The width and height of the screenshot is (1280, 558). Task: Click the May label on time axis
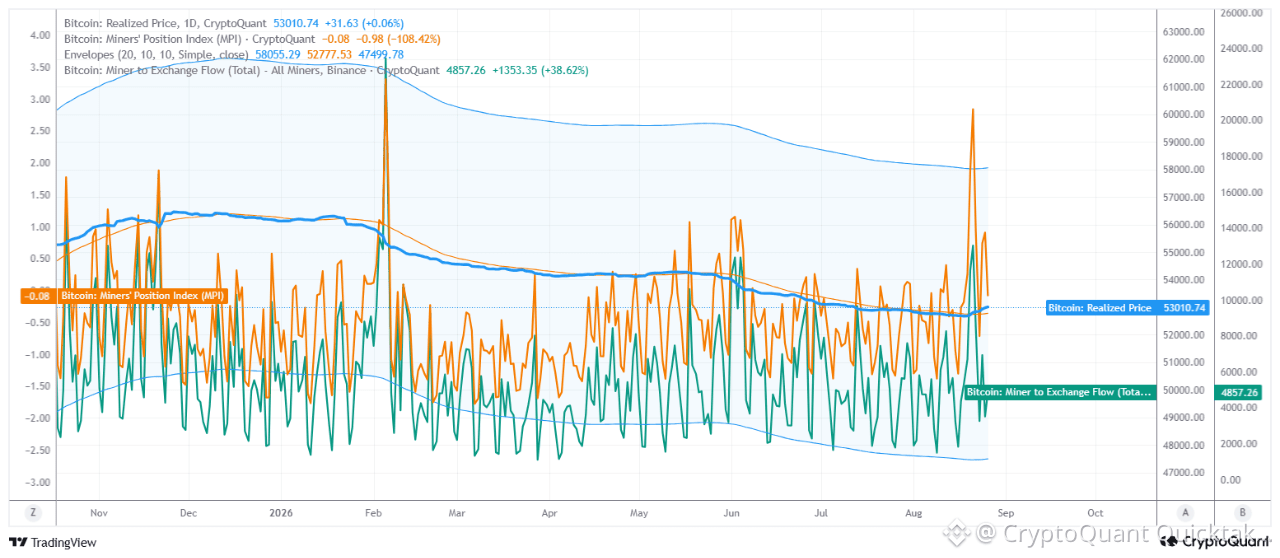click(x=639, y=511)
